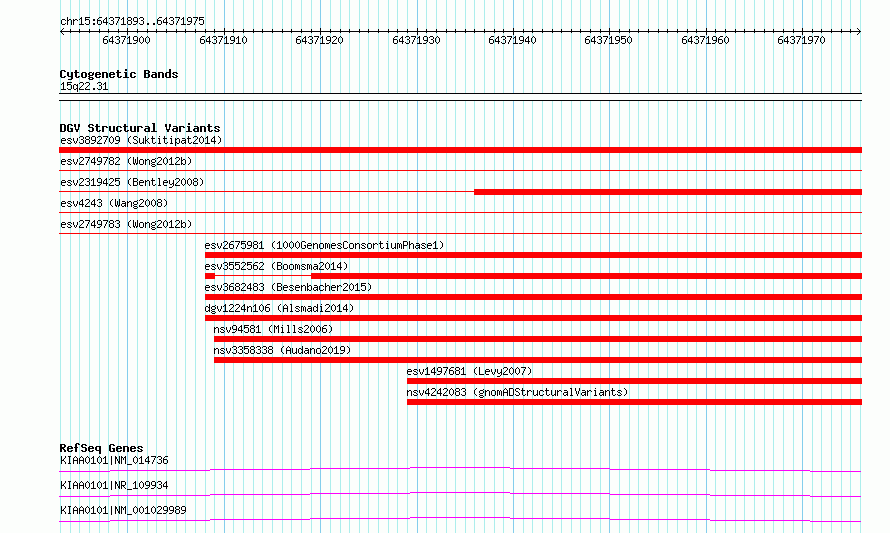Image resolution: width=890 pixels, height=533 pixels.
Task: Click the red bar of nsv3358338
Action: [538, 360]
